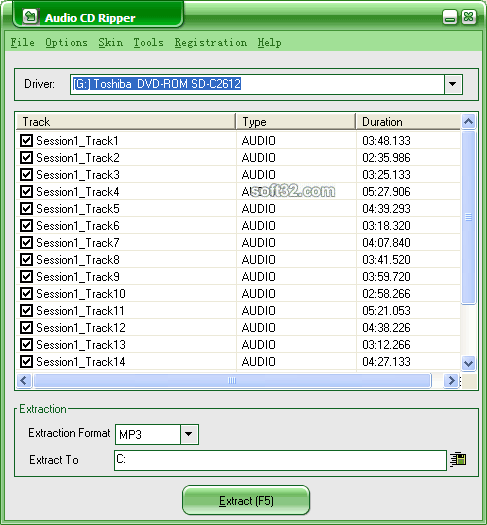Click duration 04:07.840
The height and width of the screenshot is (525, 487).
point(386,242)
